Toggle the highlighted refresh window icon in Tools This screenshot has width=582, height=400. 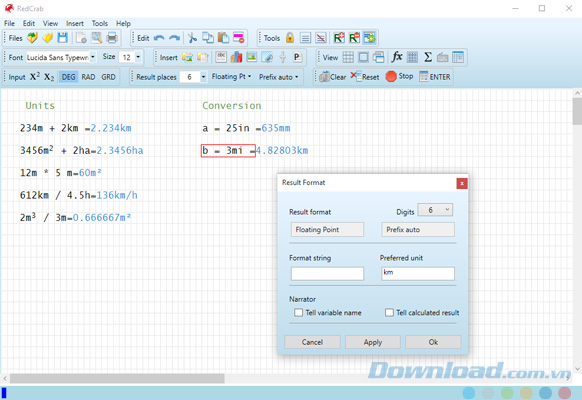pyautogui.click(x=370, y=37)
